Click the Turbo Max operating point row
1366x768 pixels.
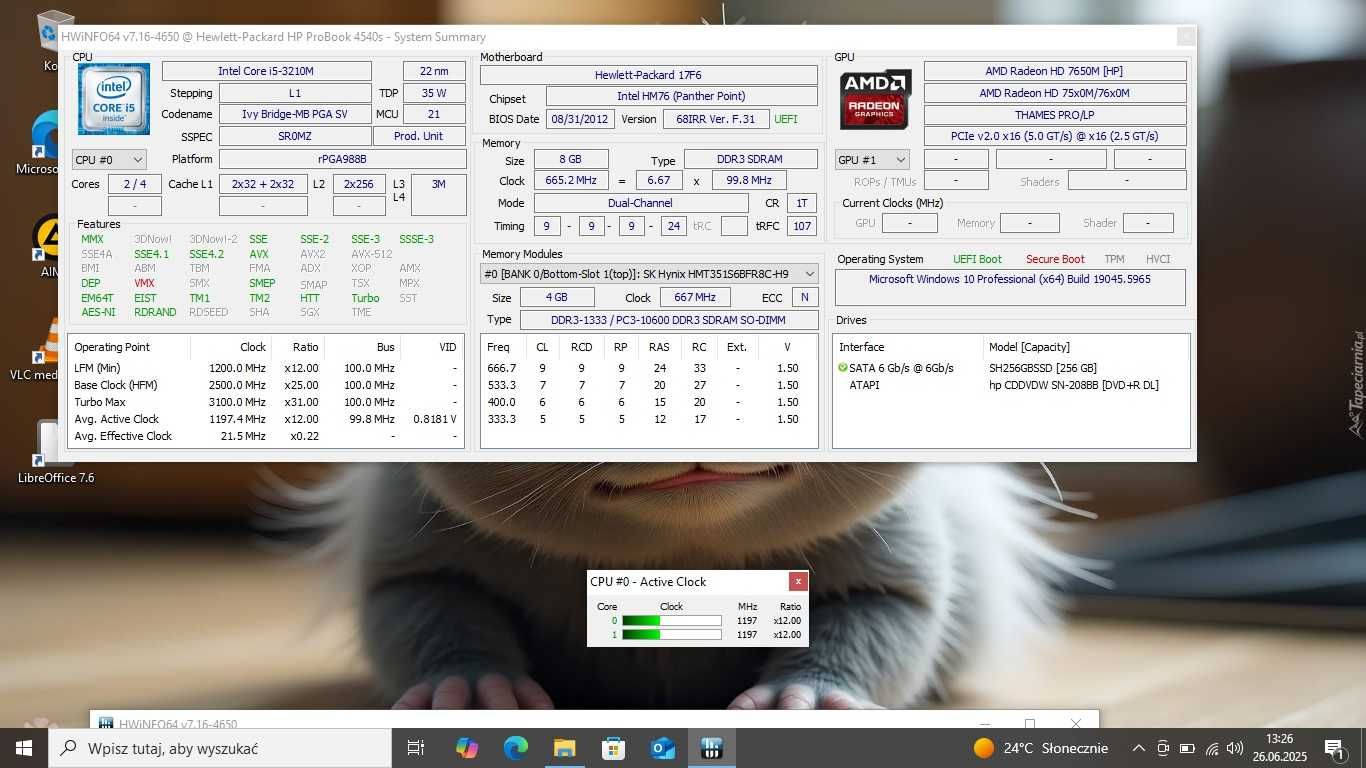(x=265, y=402)
